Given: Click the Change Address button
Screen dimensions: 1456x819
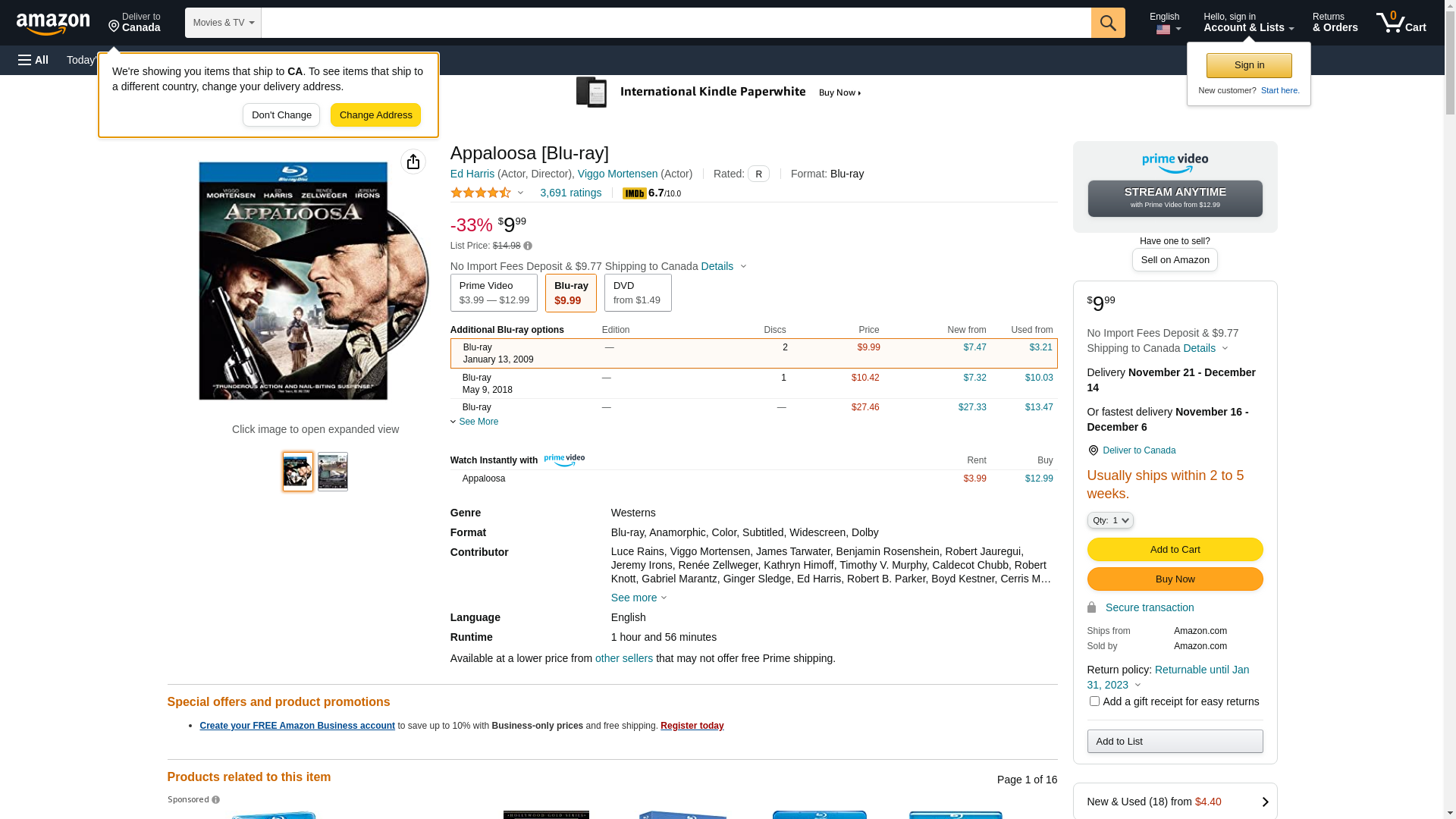Looking at the screenshot, I should (375, 115).
